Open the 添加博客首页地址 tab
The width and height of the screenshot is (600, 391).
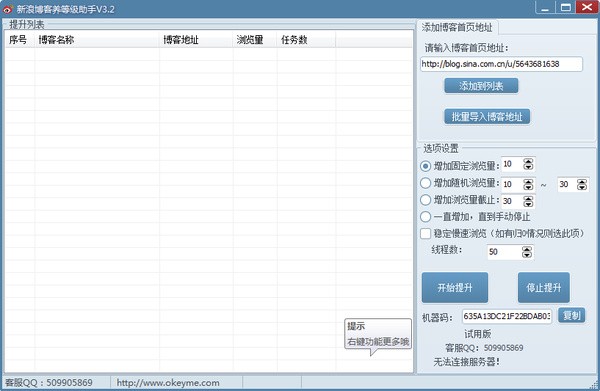pyautogui.click(x=457, y=27)
